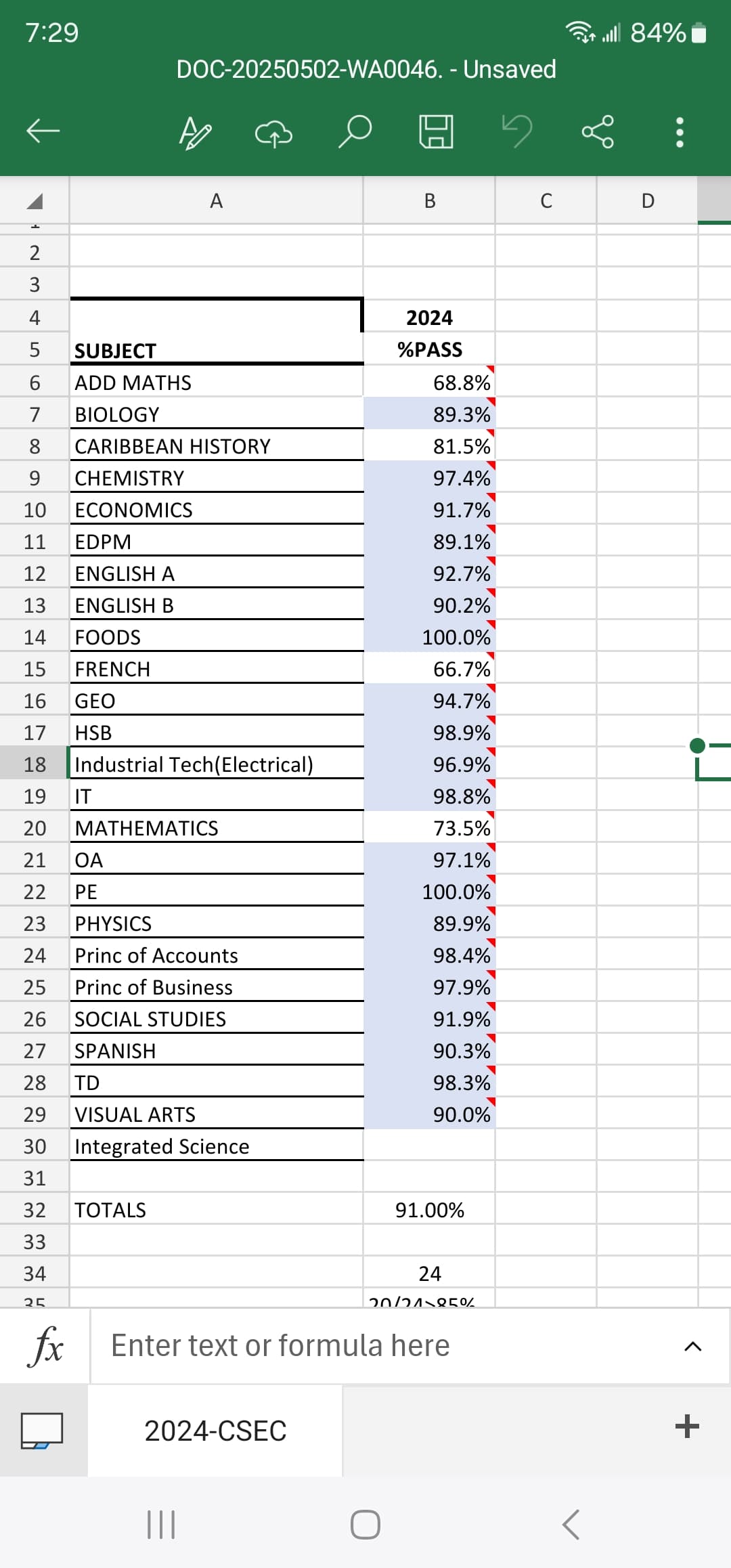Select the SOCIAL STUDIES cell
The height and width of the screenshot is (1568, 731).
pyautogui.click(x=217, y=1019)
